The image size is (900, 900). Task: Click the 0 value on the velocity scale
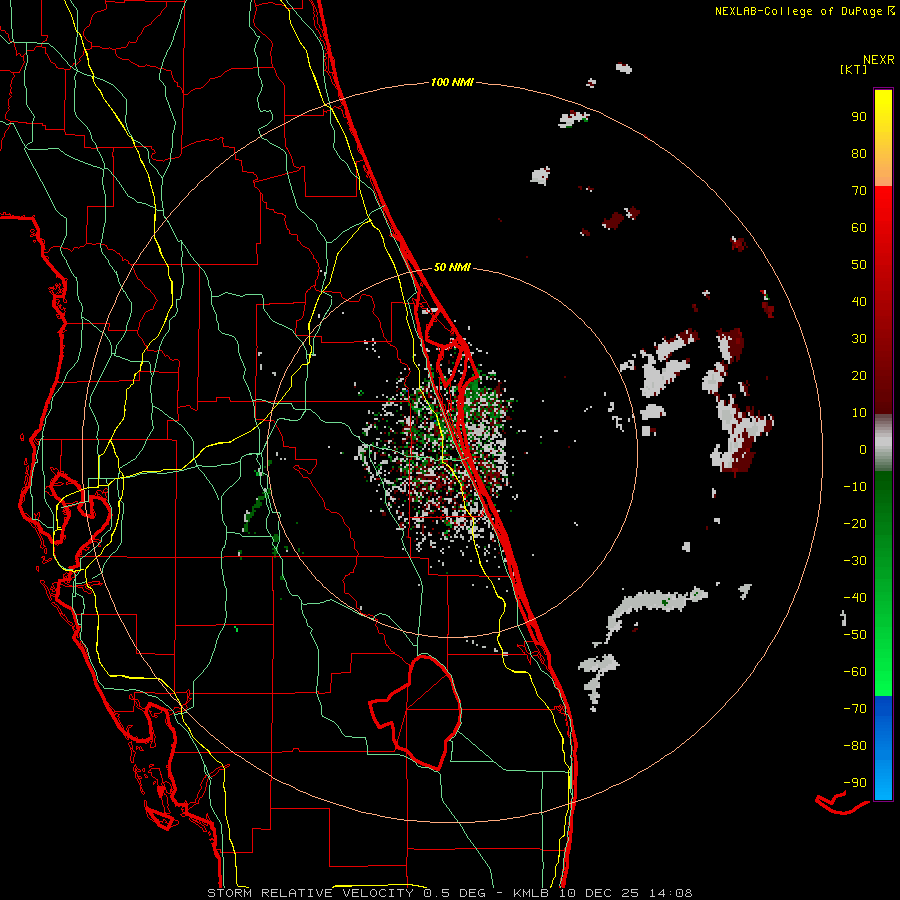coord(863,449)
